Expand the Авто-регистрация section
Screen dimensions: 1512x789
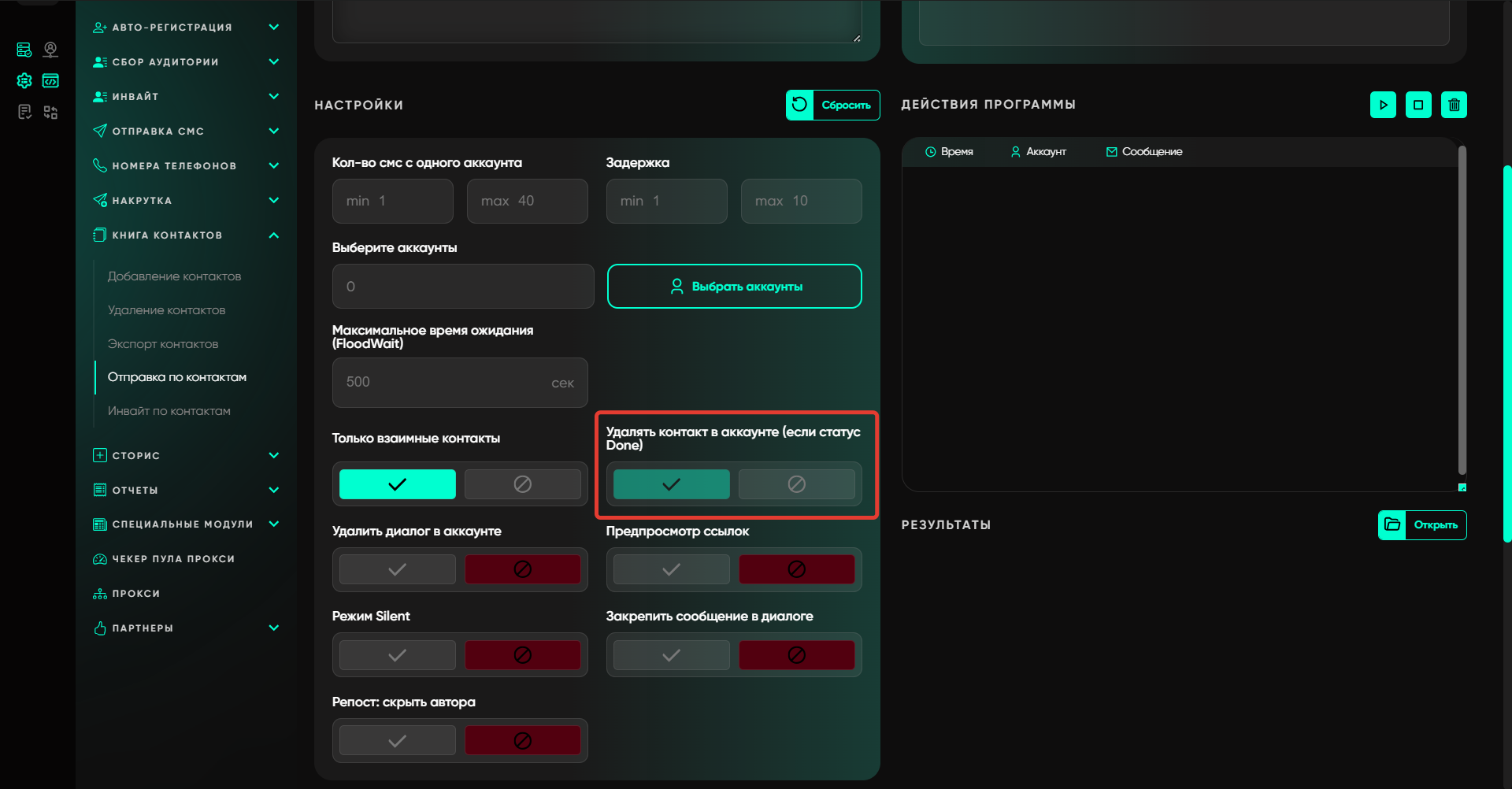click(x=273, y=27)
